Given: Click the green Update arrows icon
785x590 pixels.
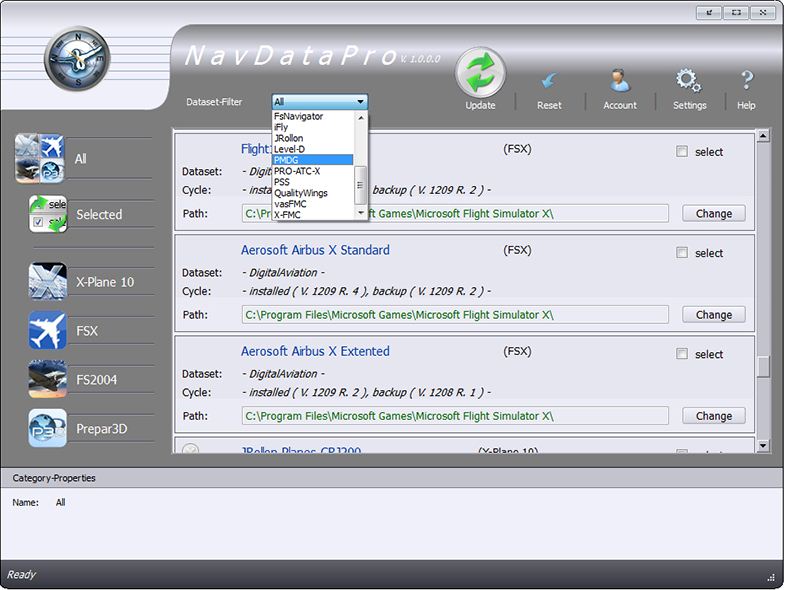Looking at the screenshot, I should [x=480, y=74].
